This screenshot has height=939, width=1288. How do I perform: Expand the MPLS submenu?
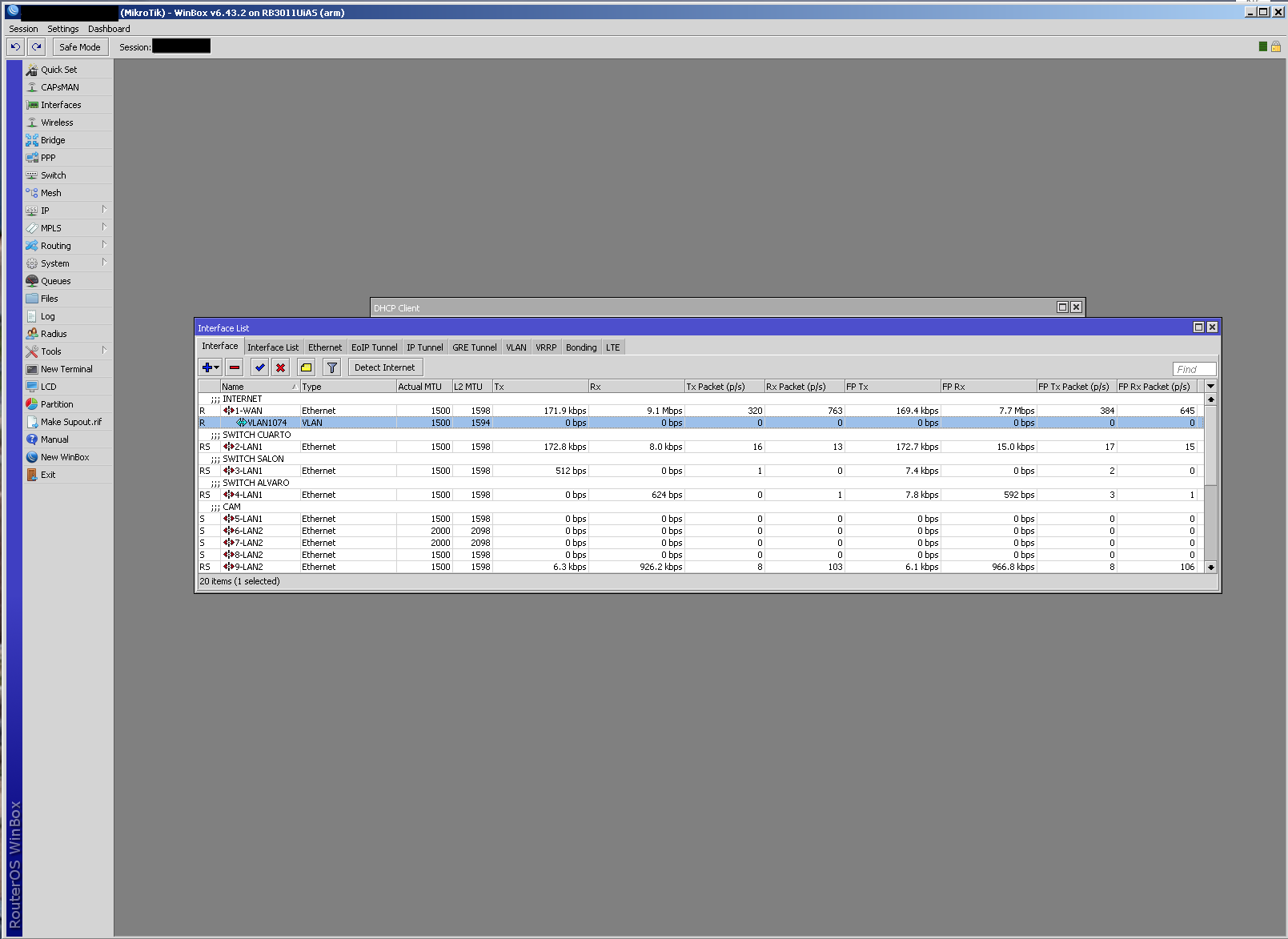coord(68,228)
